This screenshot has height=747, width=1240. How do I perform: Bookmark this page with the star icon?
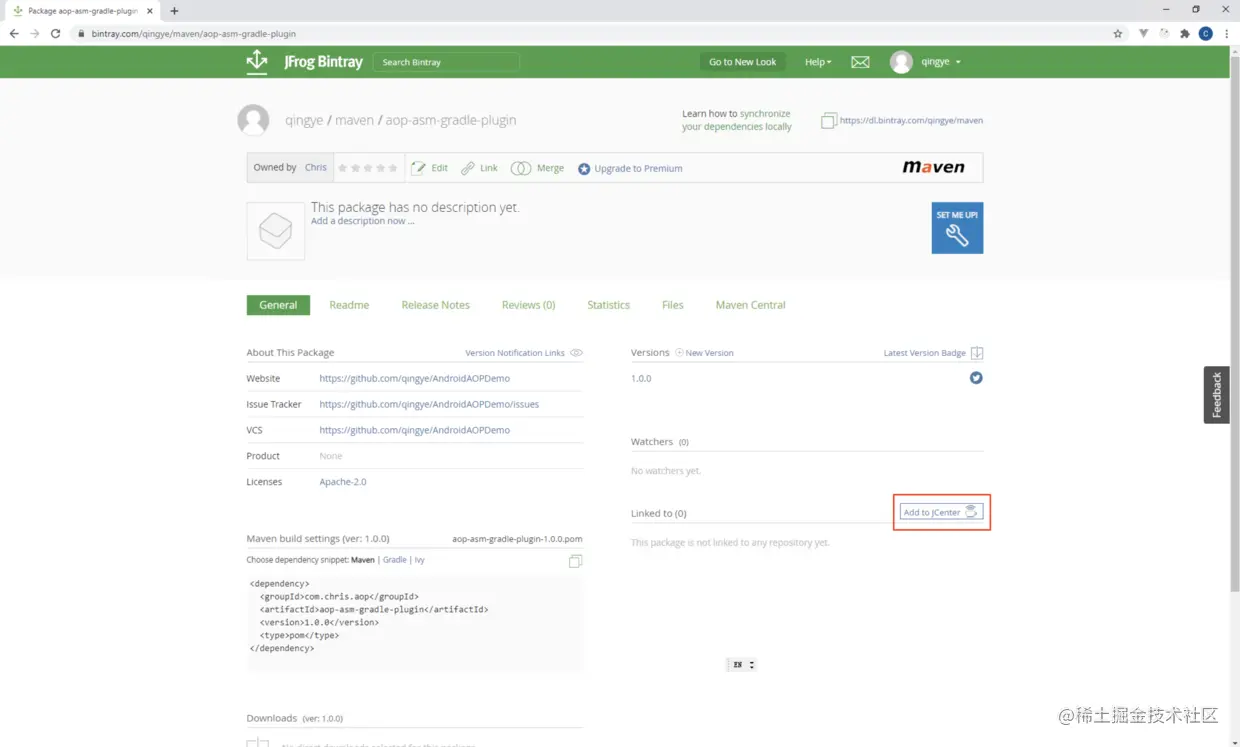[x=1118, y=33]
